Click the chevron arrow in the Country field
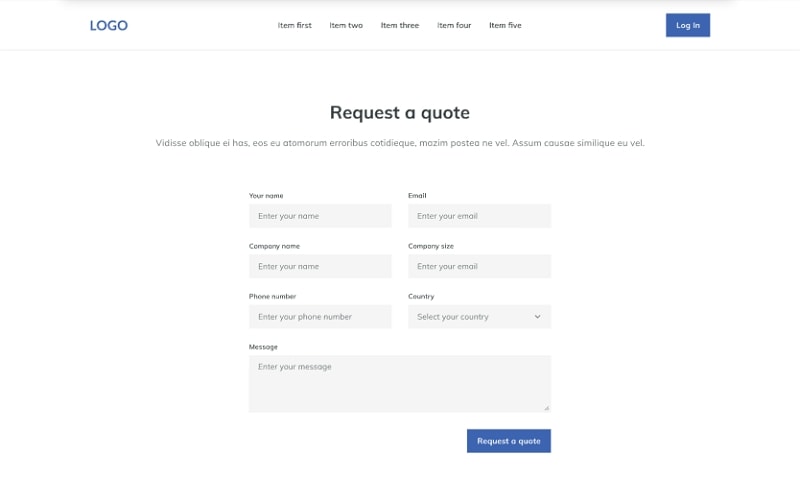The width and height of the screenshot is (800, 479). click(x=537, y=317)
